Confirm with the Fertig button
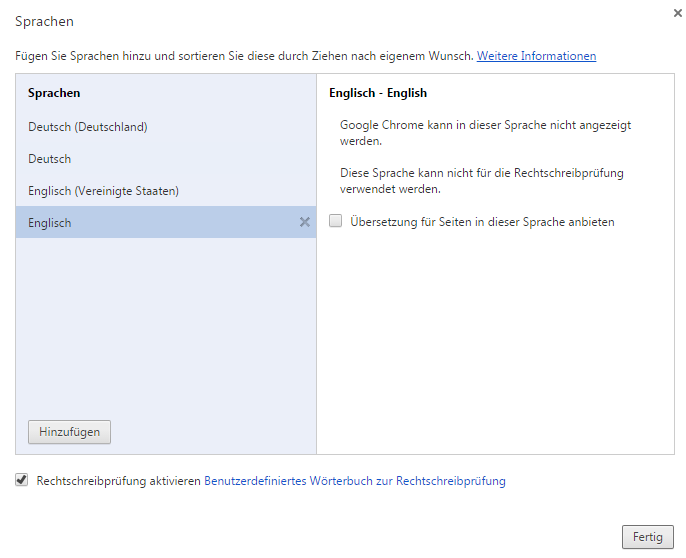The width and height of the screenshot is (686, 558). coord(647,537)
